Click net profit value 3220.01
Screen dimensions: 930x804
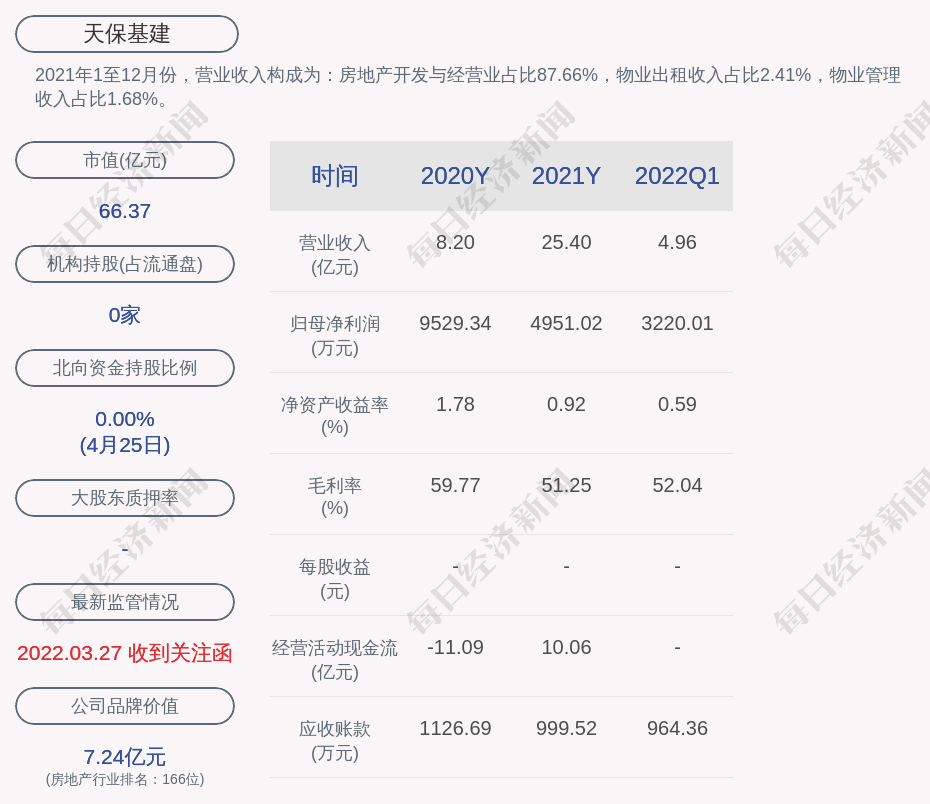point(677,323)
